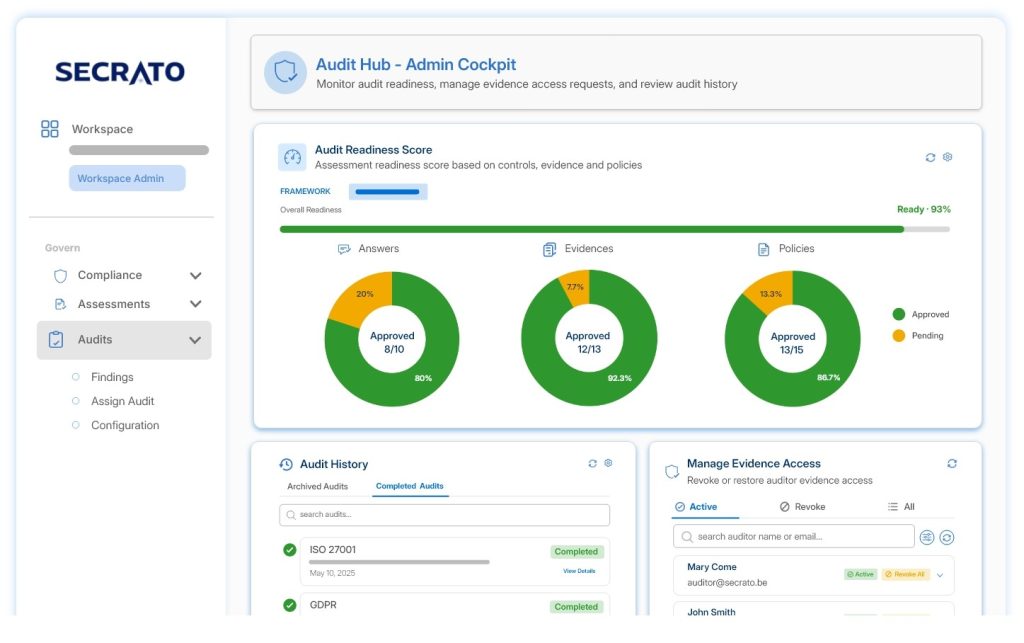Viewport: 1024px width, 643px height.
Task: Expand Mary Come's auditor row chevron
Action: [940, 575]
